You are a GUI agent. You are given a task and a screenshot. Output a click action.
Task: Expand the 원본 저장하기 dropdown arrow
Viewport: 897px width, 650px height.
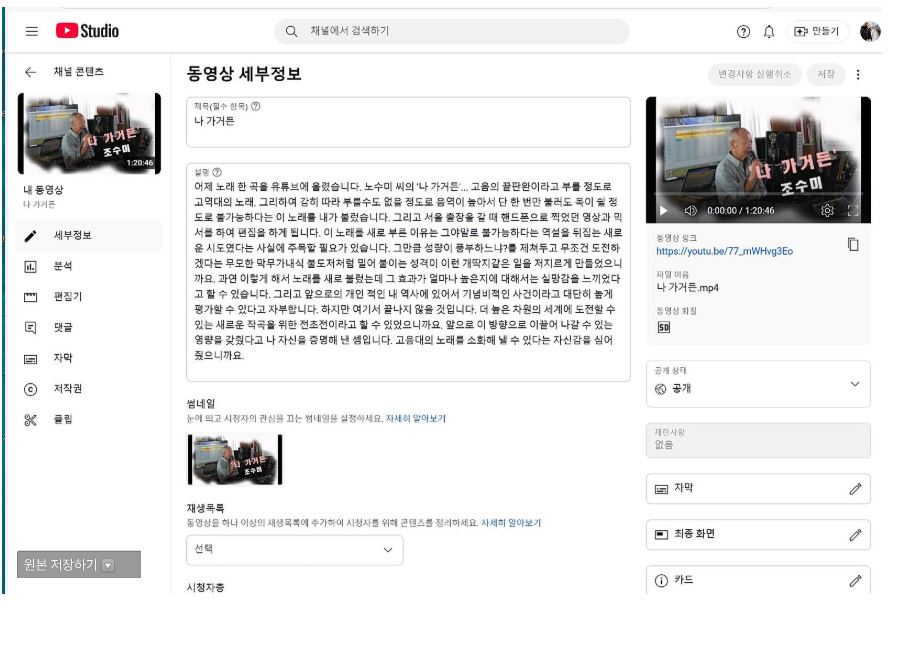tap(108, 565)
